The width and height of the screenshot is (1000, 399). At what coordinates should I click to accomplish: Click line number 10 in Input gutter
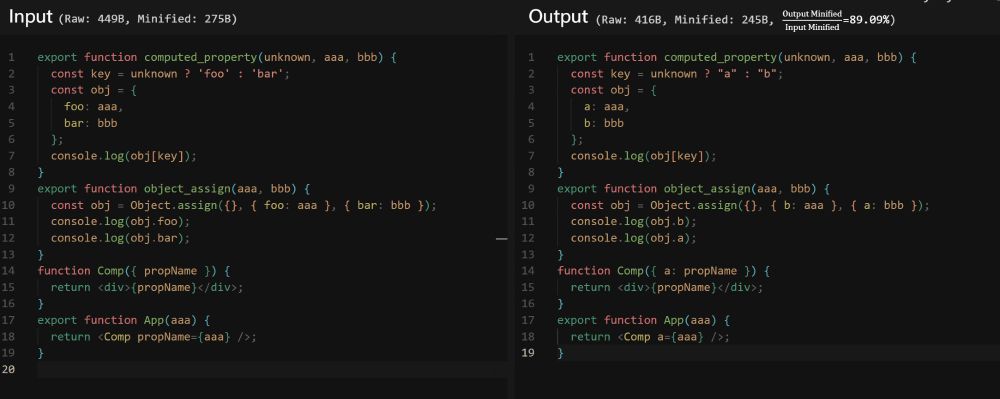coord(9,205)
